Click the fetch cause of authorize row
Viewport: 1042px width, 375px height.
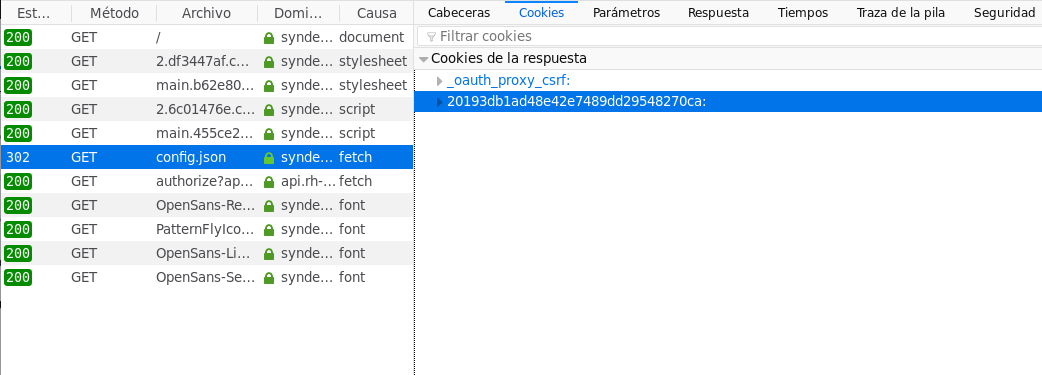tap(356, 181)
